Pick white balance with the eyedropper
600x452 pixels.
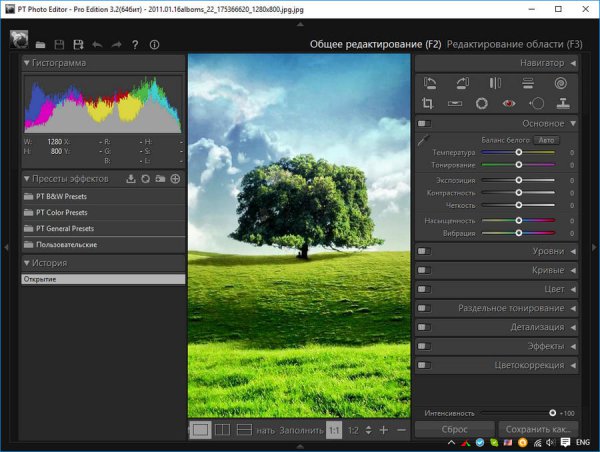pyautogui.click(x=424, y=140)
